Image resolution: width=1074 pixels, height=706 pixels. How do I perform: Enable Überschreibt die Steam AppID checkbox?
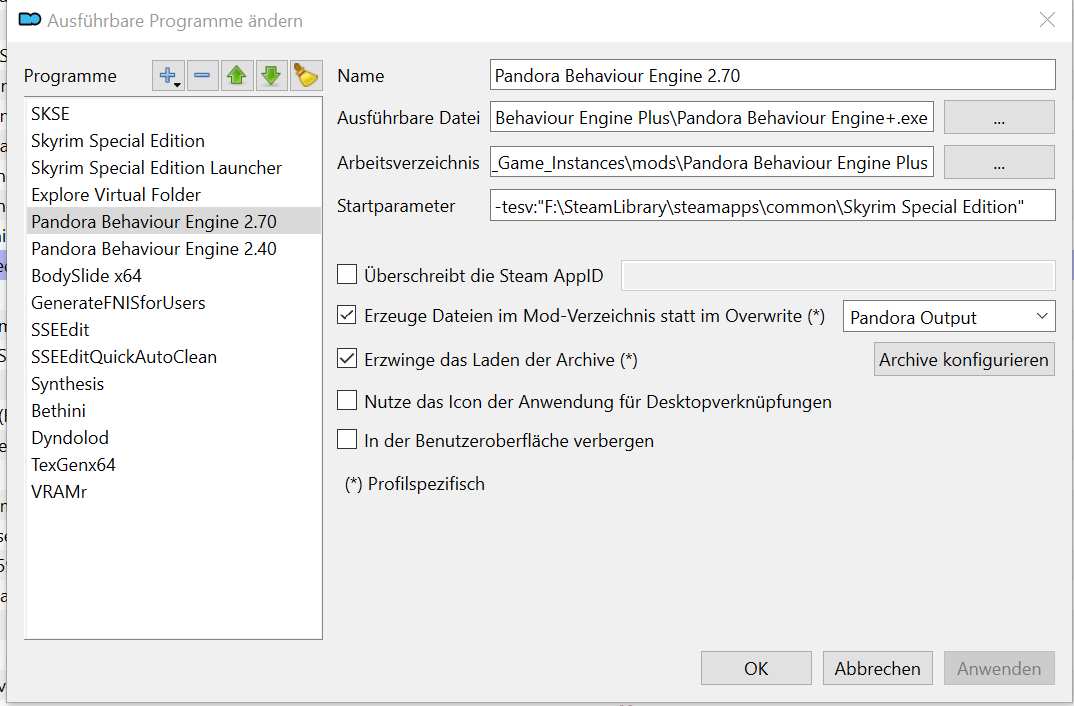click(x=347, y=275)
